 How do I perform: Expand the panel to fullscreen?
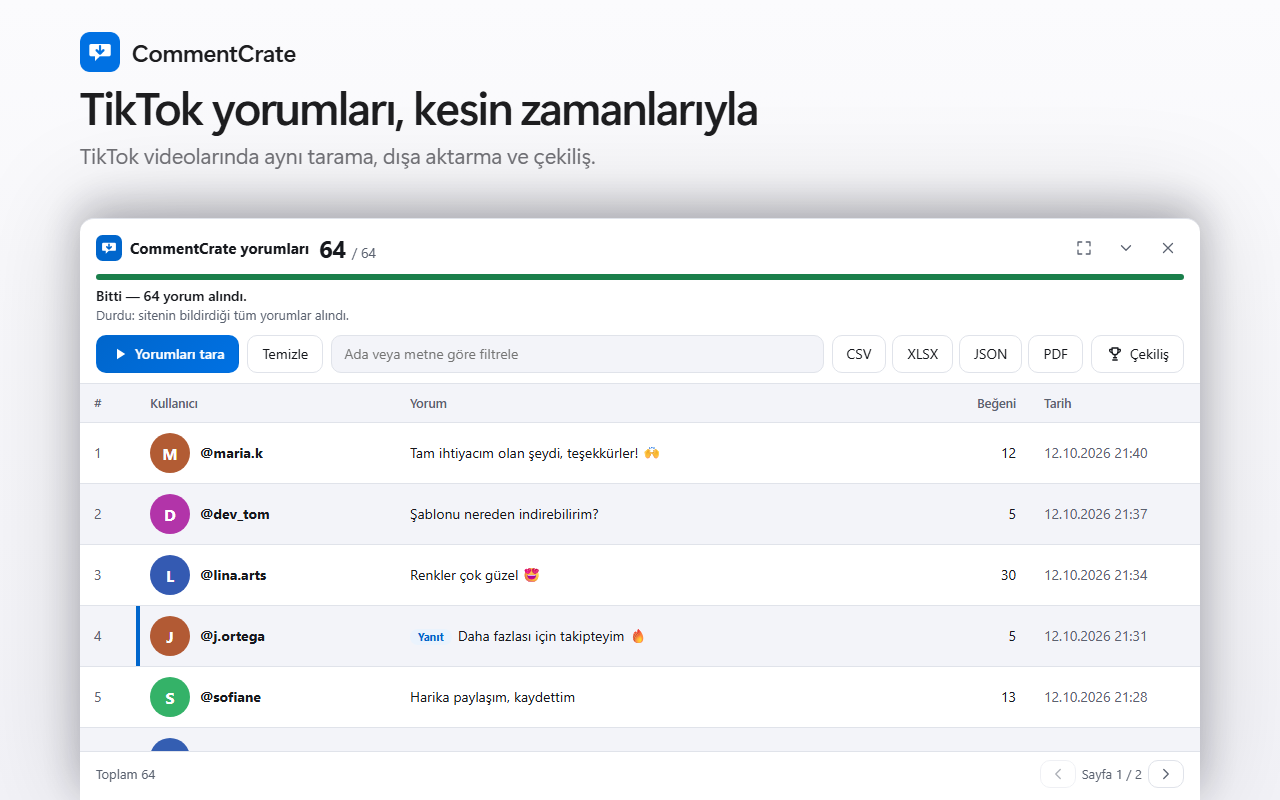coord(1084,248)
